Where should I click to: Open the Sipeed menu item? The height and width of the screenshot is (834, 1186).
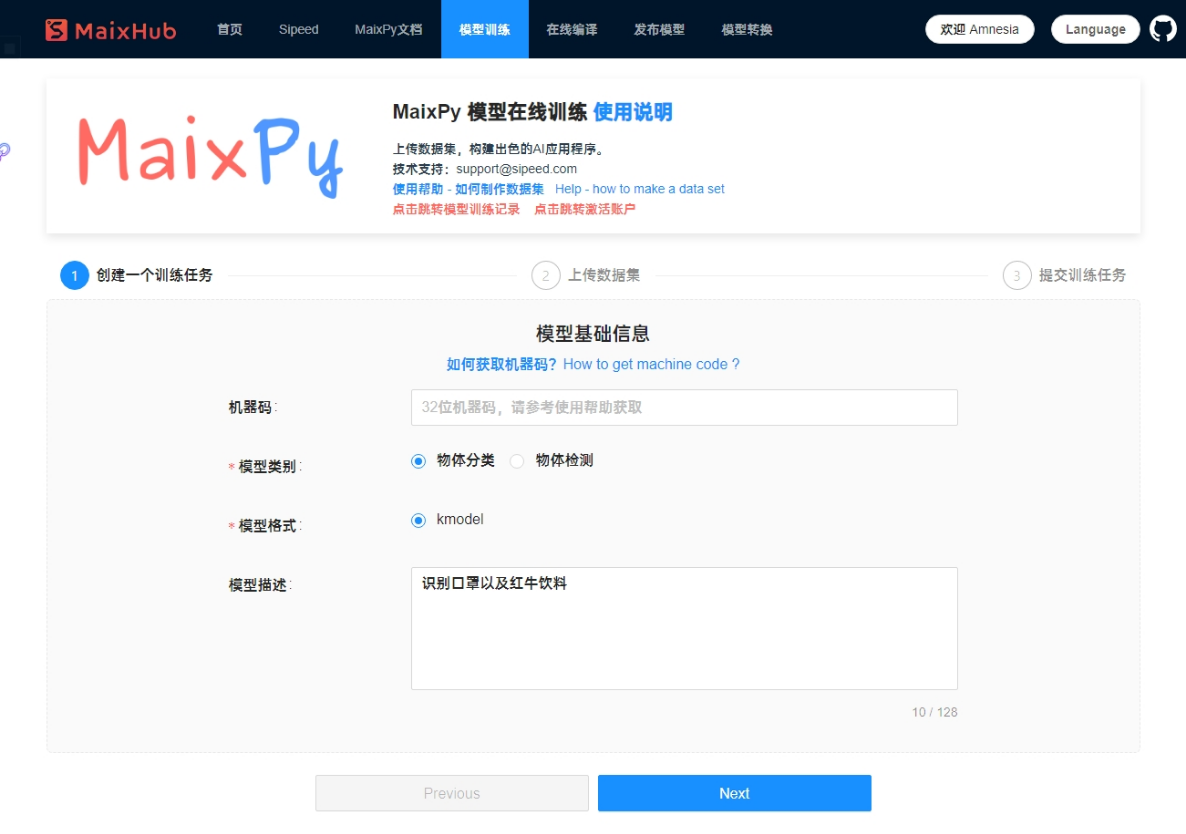[x=298, y=29]
